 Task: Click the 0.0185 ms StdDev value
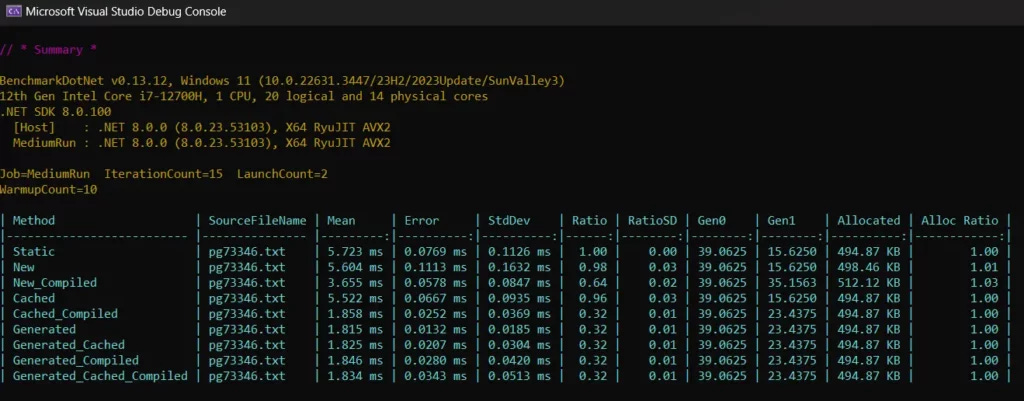(519, 329)
